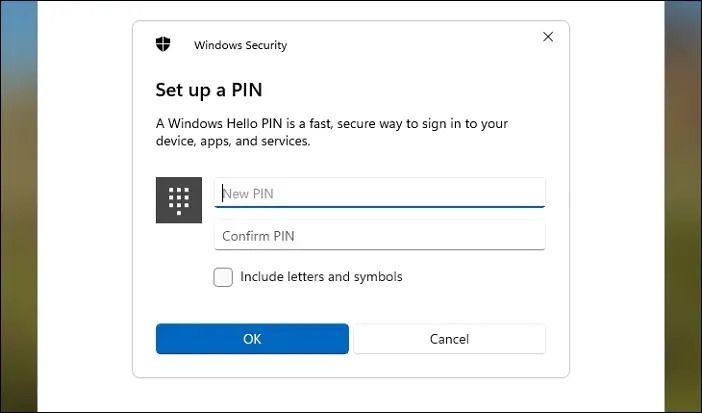This screenshot has width=702, height=413.
Task: Focus the New PIN input field
Action: pos(380,193)
